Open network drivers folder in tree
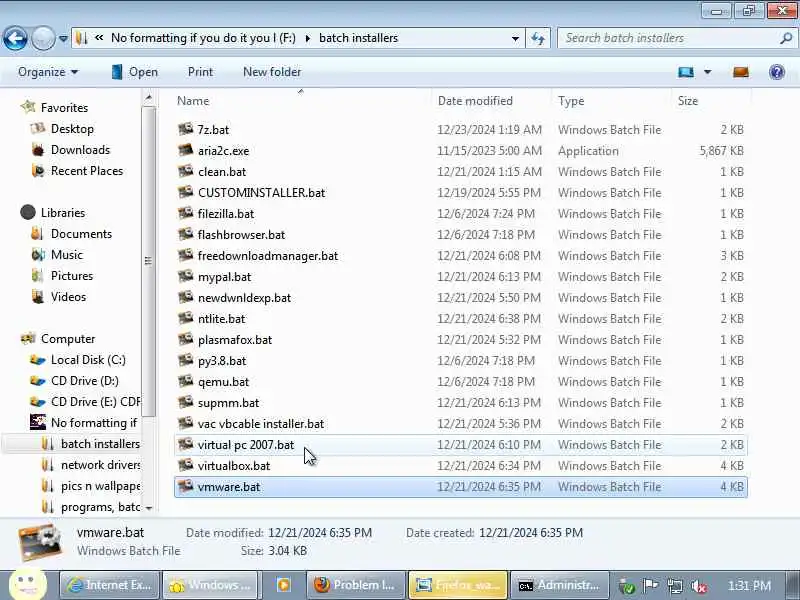Viewport: 800px width, 600px height. pyautogui.click(x=101, y=465)
